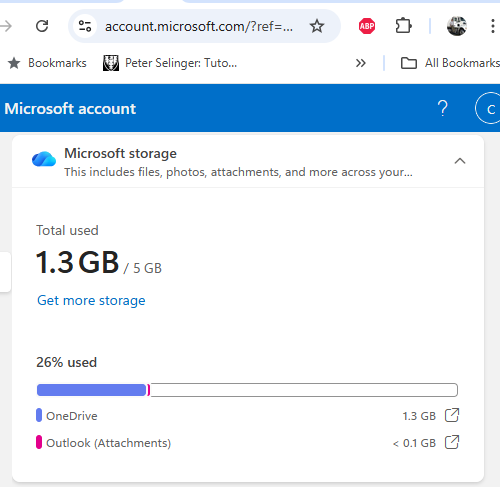
Task: Open Peter Selinger tutorial bookmark
Action: tap(170, 63)
